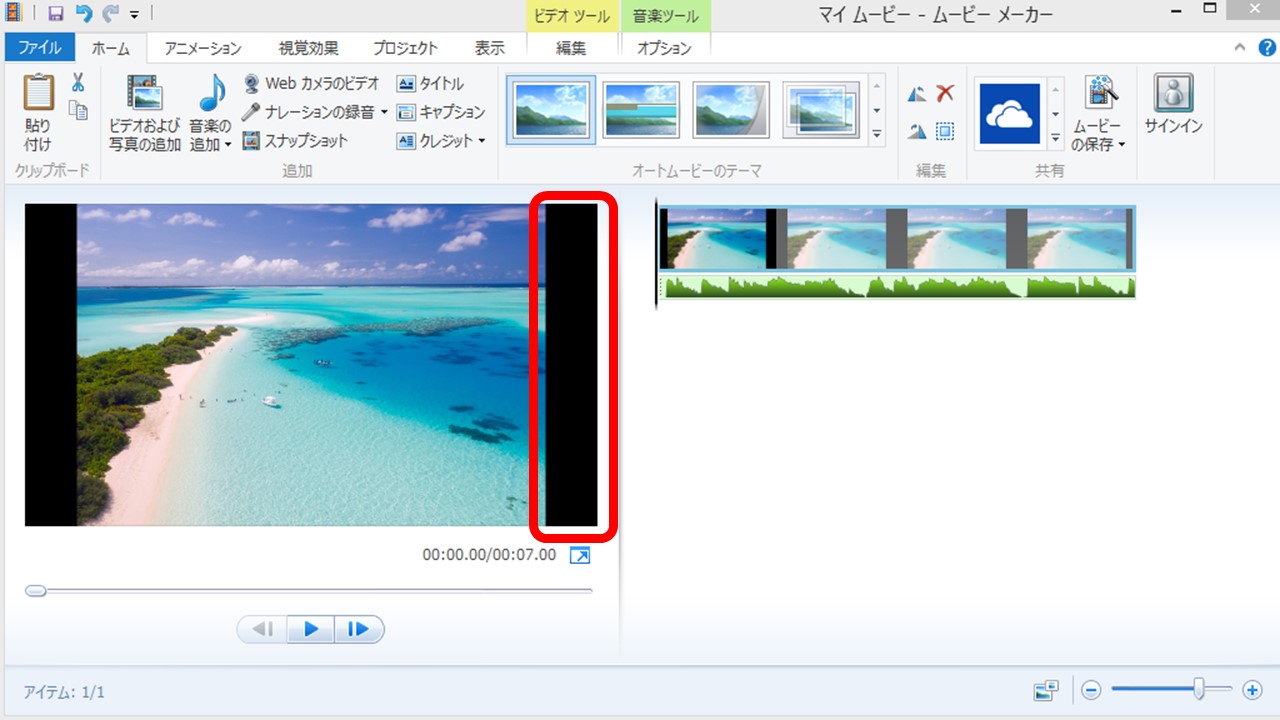Expand the Credits dropdown arrow
The height and width of the screenshot is (720, 1280).
point(481,141)
